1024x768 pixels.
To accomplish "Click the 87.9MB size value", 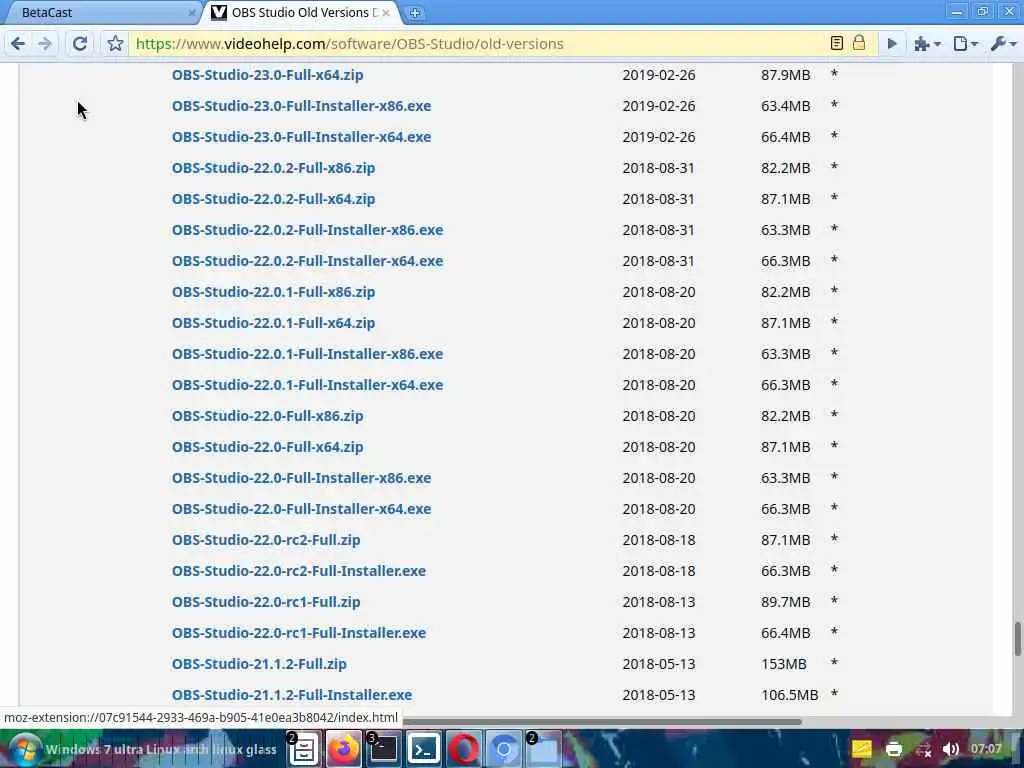I will [786, 74].
